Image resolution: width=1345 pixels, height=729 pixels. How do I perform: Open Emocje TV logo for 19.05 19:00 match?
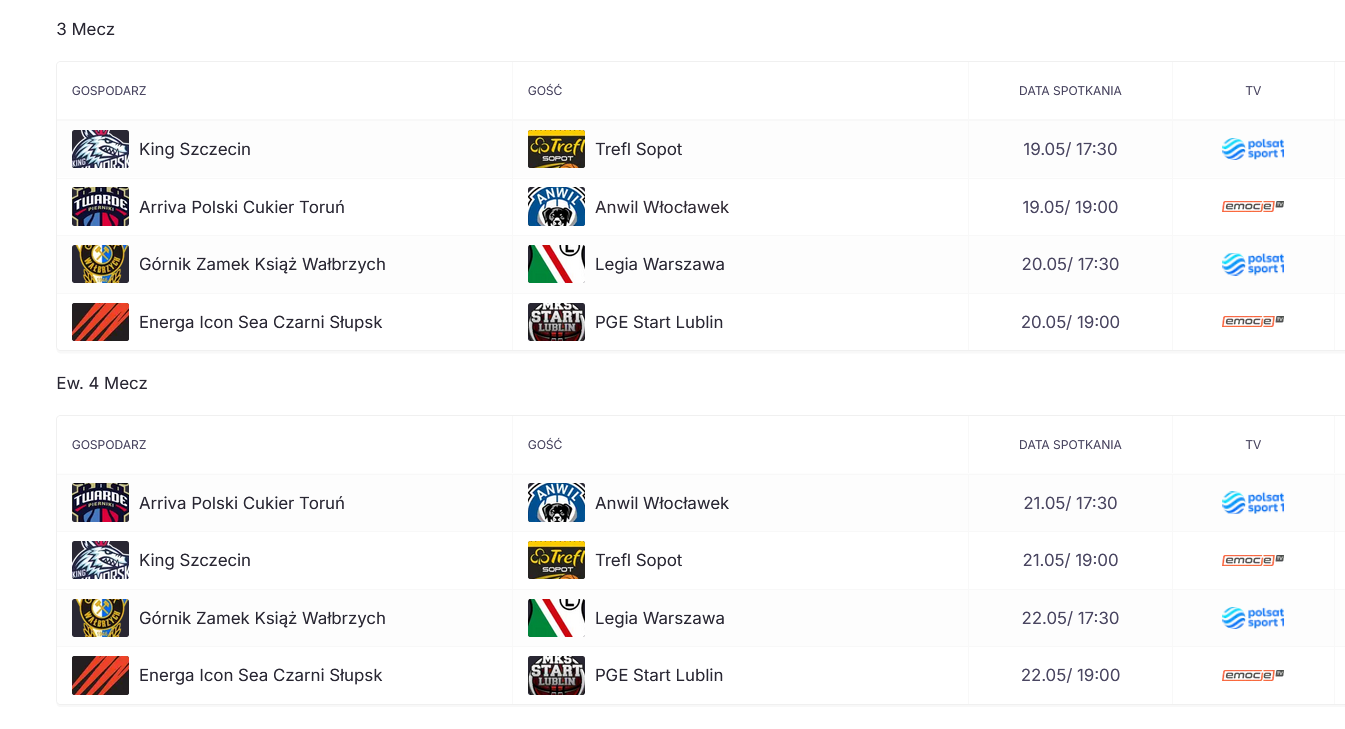pyautogui.click(x=1253, y=207)
